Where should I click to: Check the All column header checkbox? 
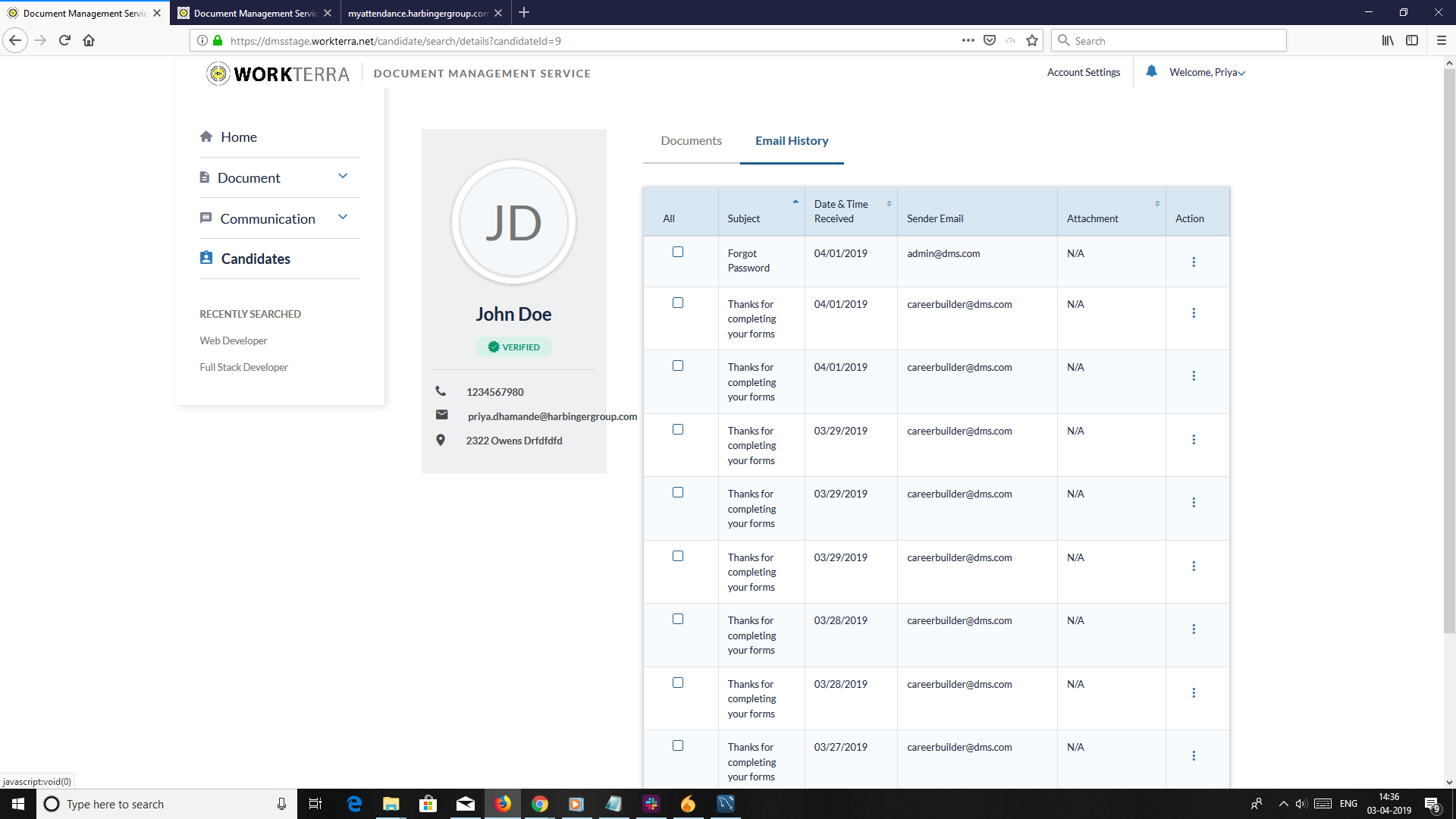point(670,218)
